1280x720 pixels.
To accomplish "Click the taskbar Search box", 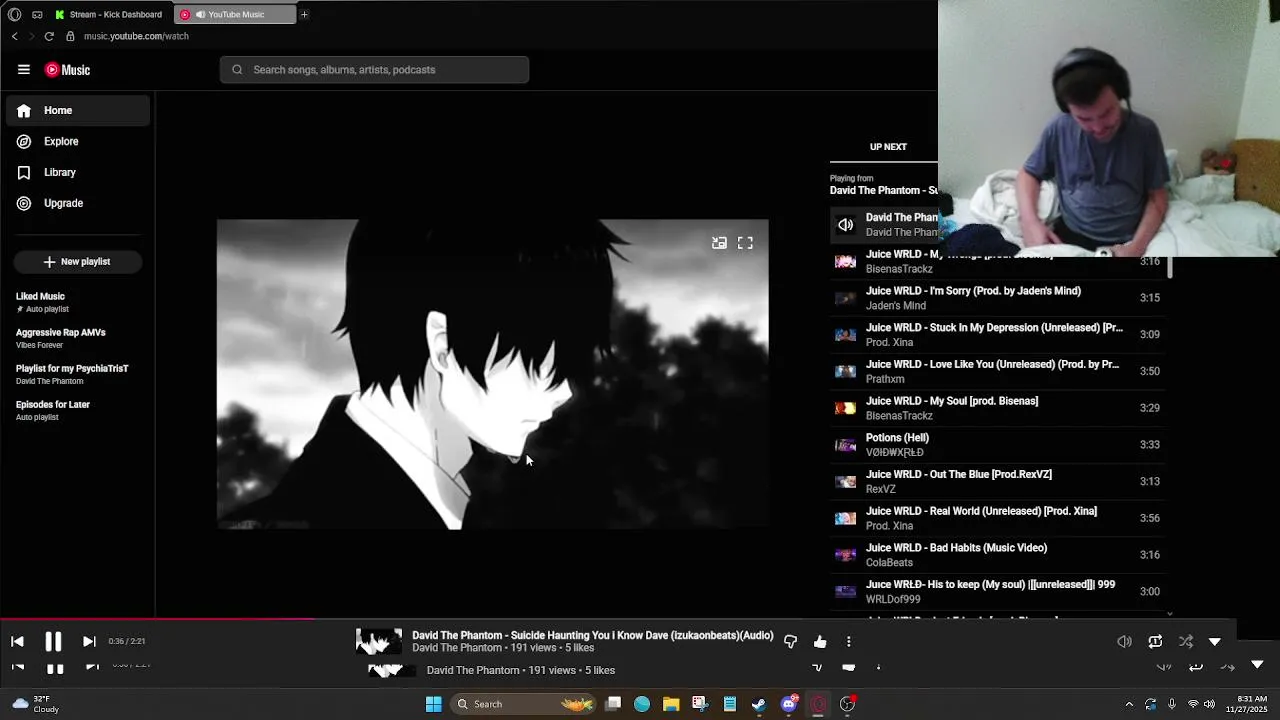I will point(524,704).
